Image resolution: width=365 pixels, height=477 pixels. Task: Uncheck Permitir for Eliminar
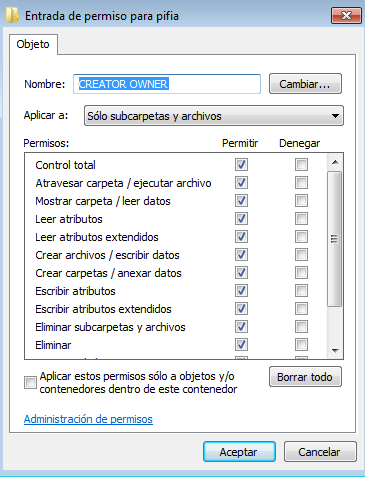[241, 344]
